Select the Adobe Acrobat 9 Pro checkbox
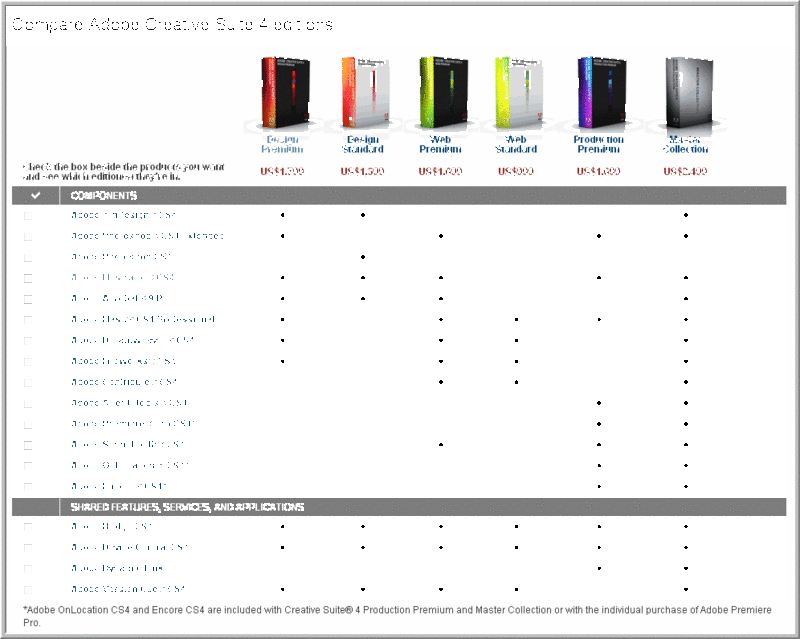Viewport: 800px width, 639px height. click(28, 299)
